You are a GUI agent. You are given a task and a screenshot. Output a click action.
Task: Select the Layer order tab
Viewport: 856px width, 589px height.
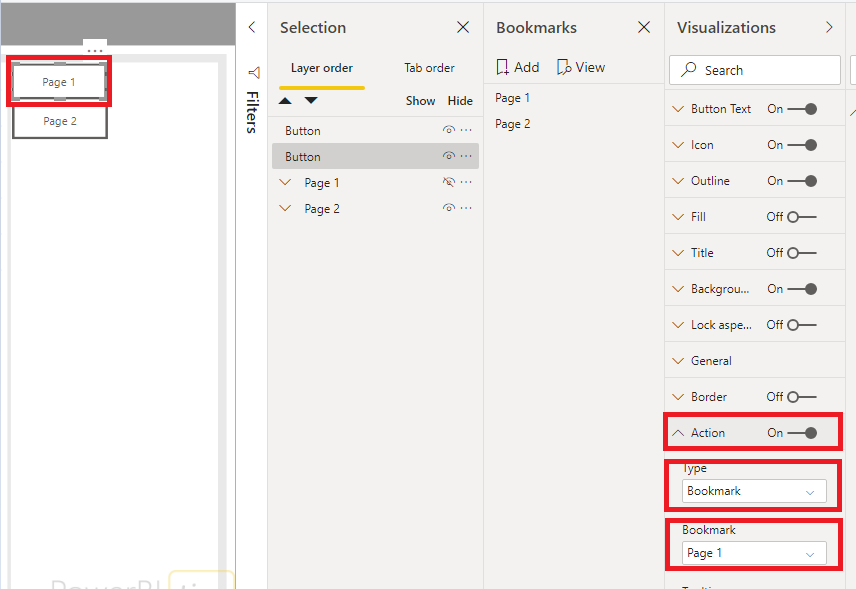pos(321,68)
